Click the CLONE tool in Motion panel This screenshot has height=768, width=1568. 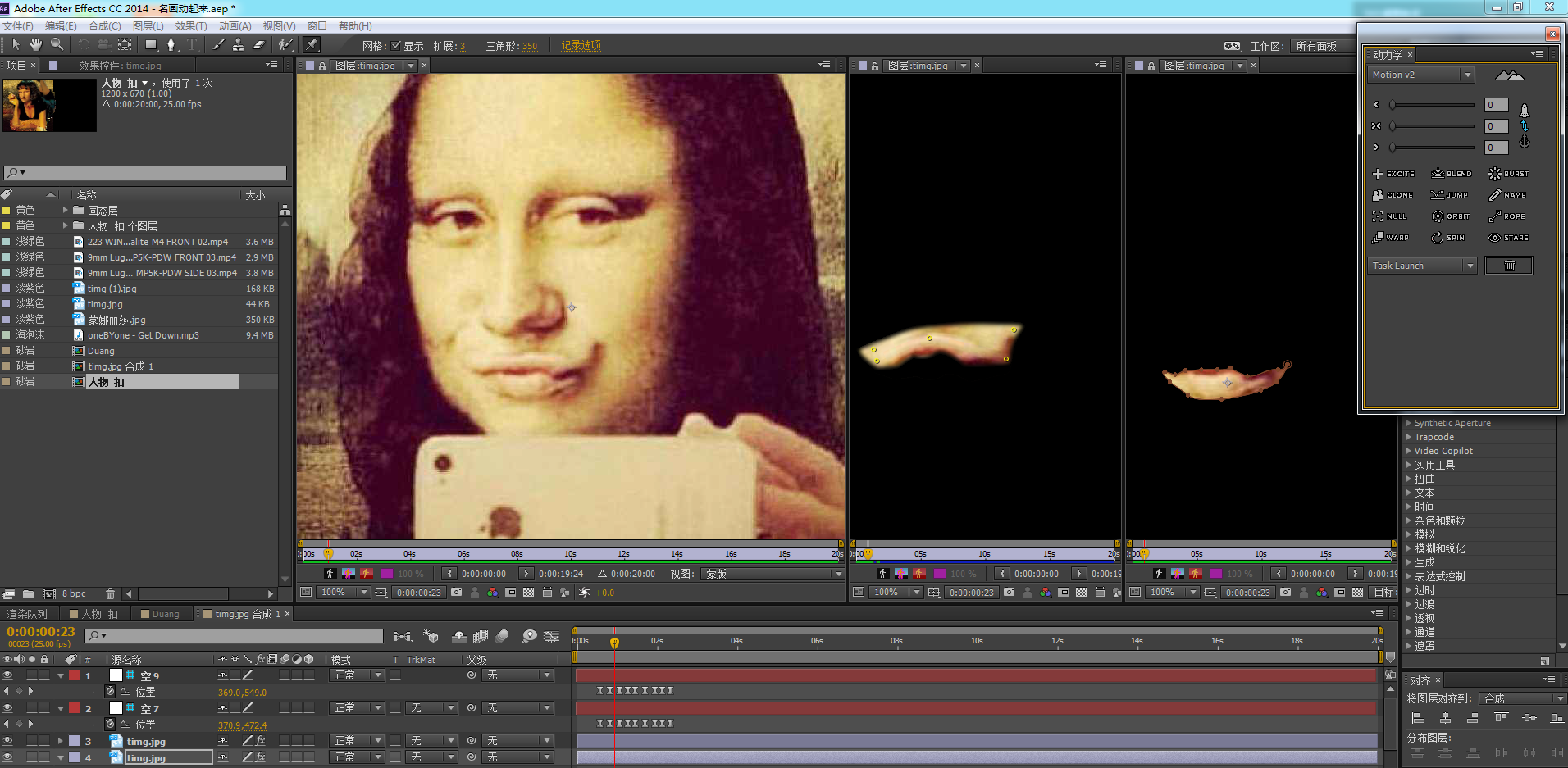[x=1393, y=195]
